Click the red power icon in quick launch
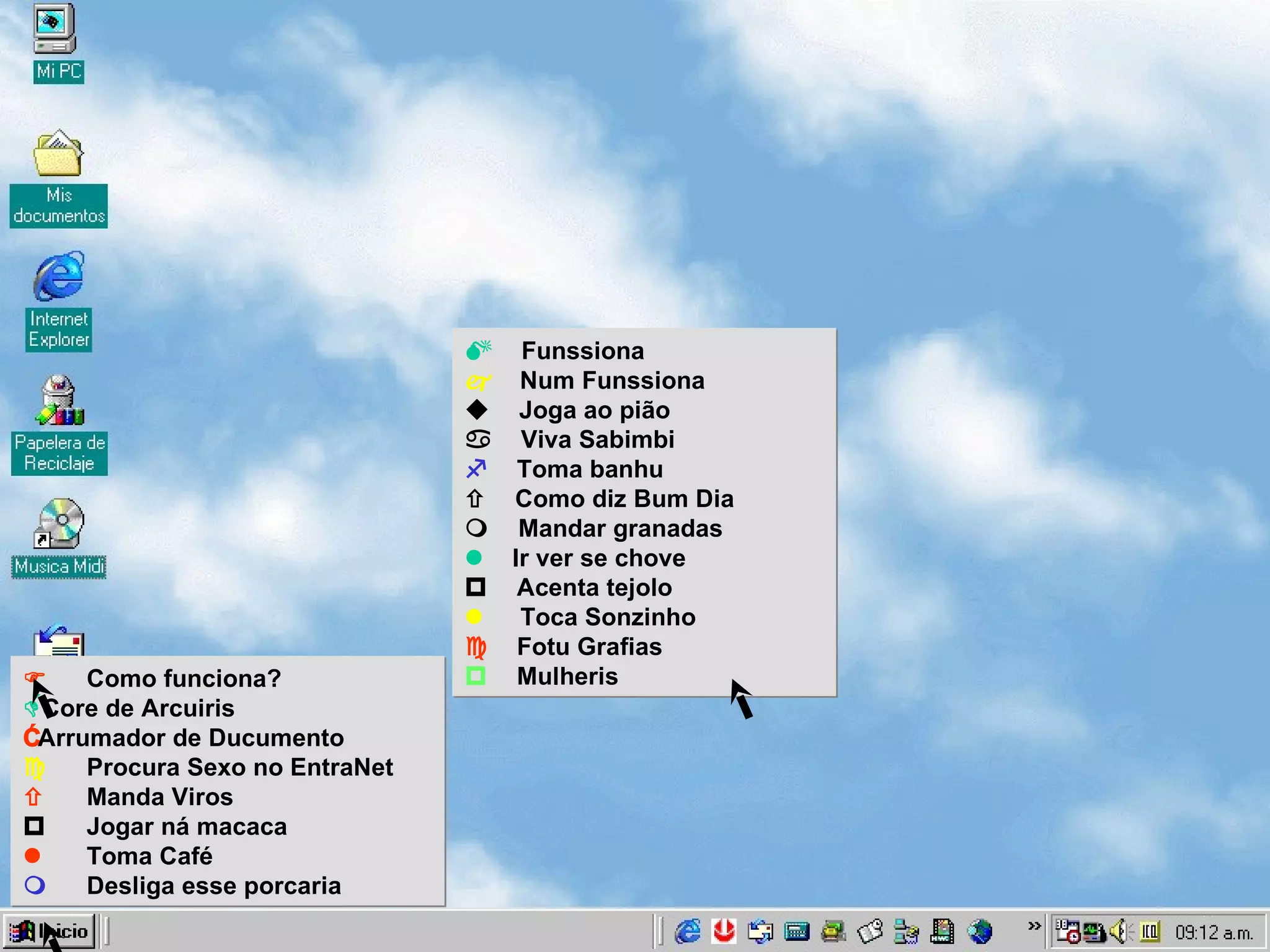This screenshot has width=1270, height=952. (724, 932)
